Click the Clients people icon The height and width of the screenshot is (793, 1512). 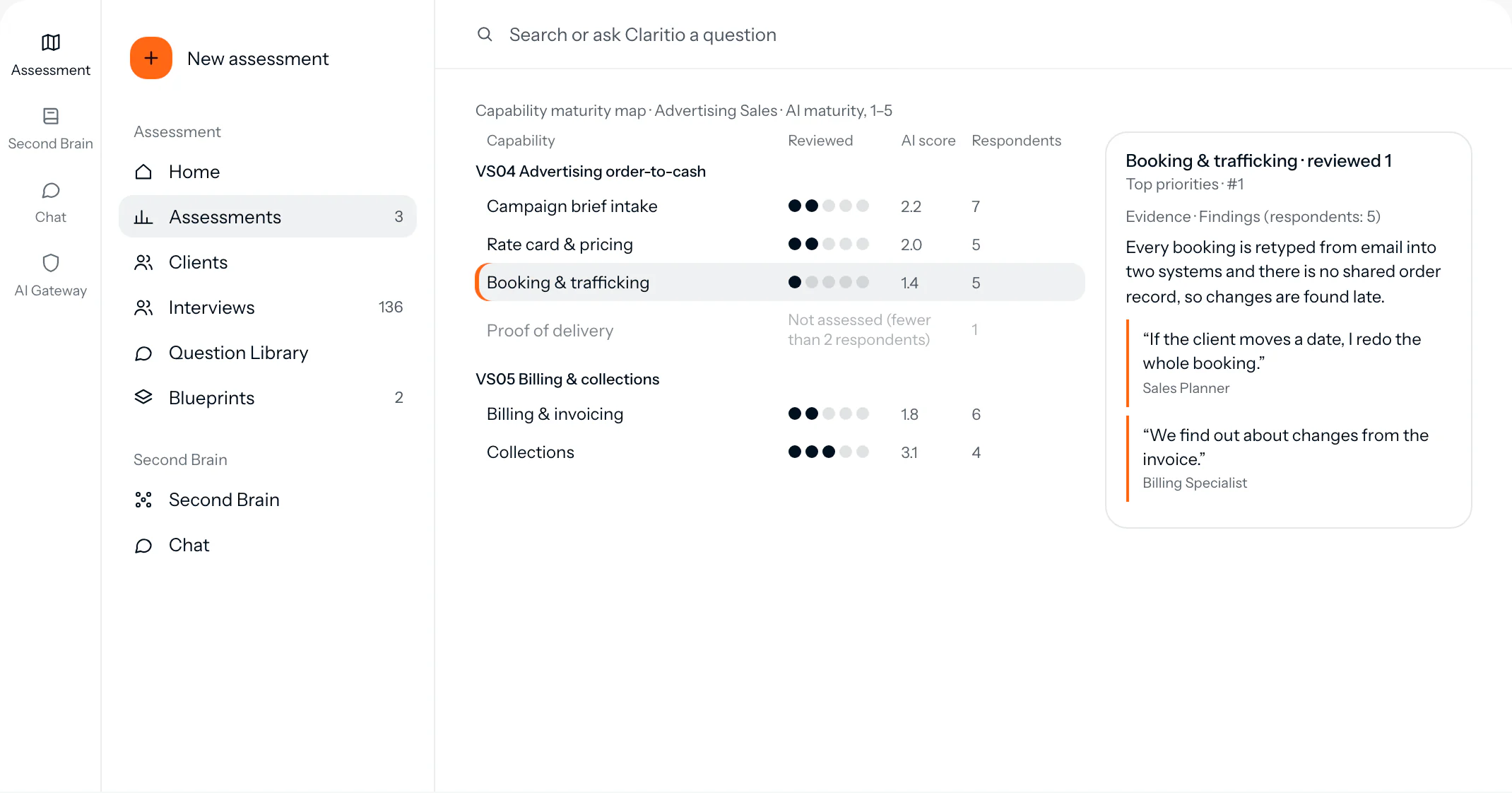click(143, 262)
